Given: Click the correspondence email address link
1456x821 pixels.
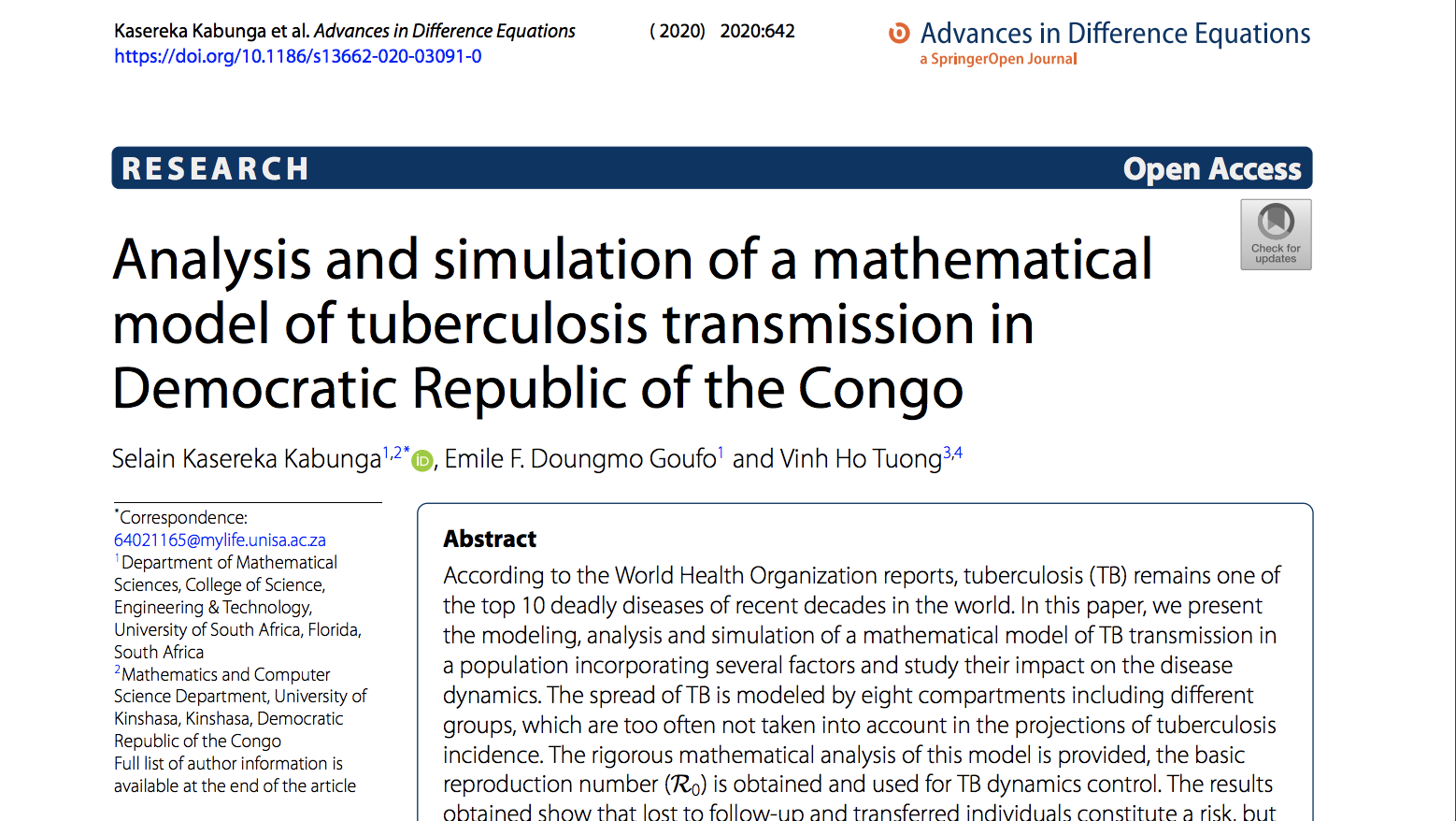Looking at the screenshot, I should [x=220, y=540].
